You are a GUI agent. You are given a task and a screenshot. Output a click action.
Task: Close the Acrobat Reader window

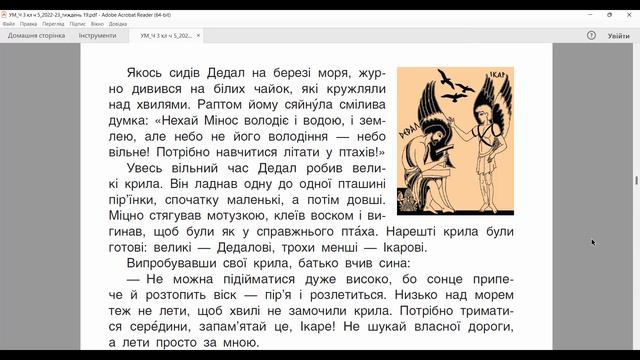coord(629,15)
